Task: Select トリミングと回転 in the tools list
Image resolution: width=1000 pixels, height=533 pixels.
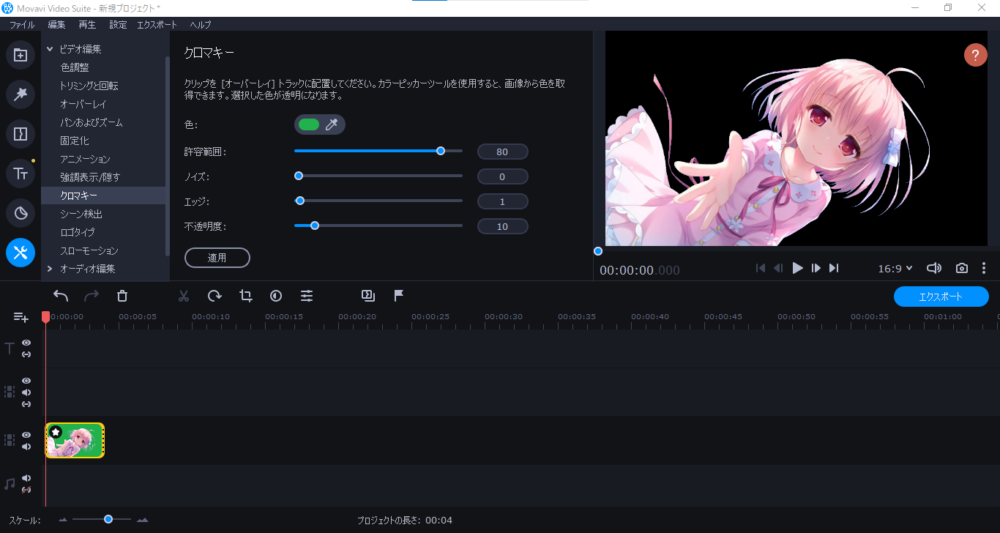Action: pyautogui.click(x=89, y=85)
